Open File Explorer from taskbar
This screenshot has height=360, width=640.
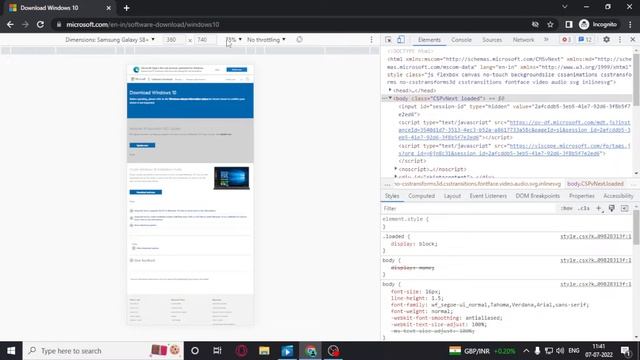[264, 351]
